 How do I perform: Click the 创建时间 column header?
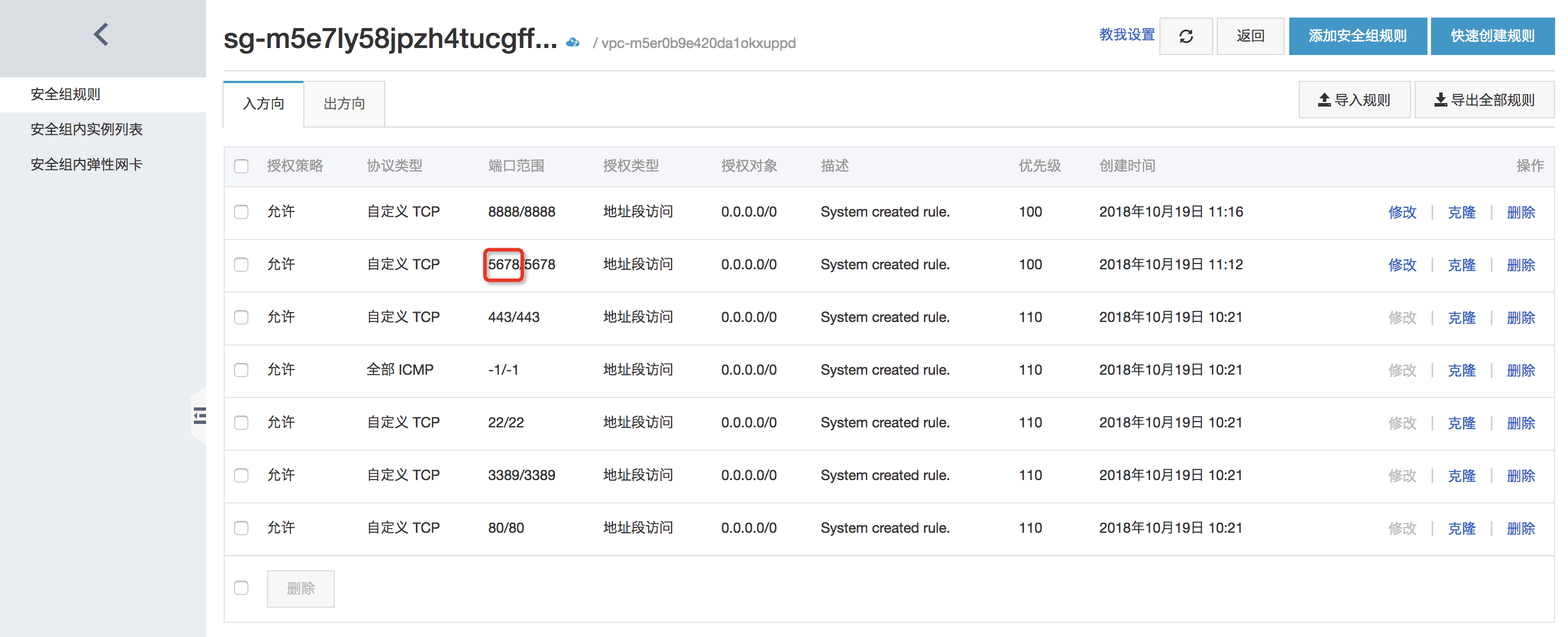pos(1127,166)
